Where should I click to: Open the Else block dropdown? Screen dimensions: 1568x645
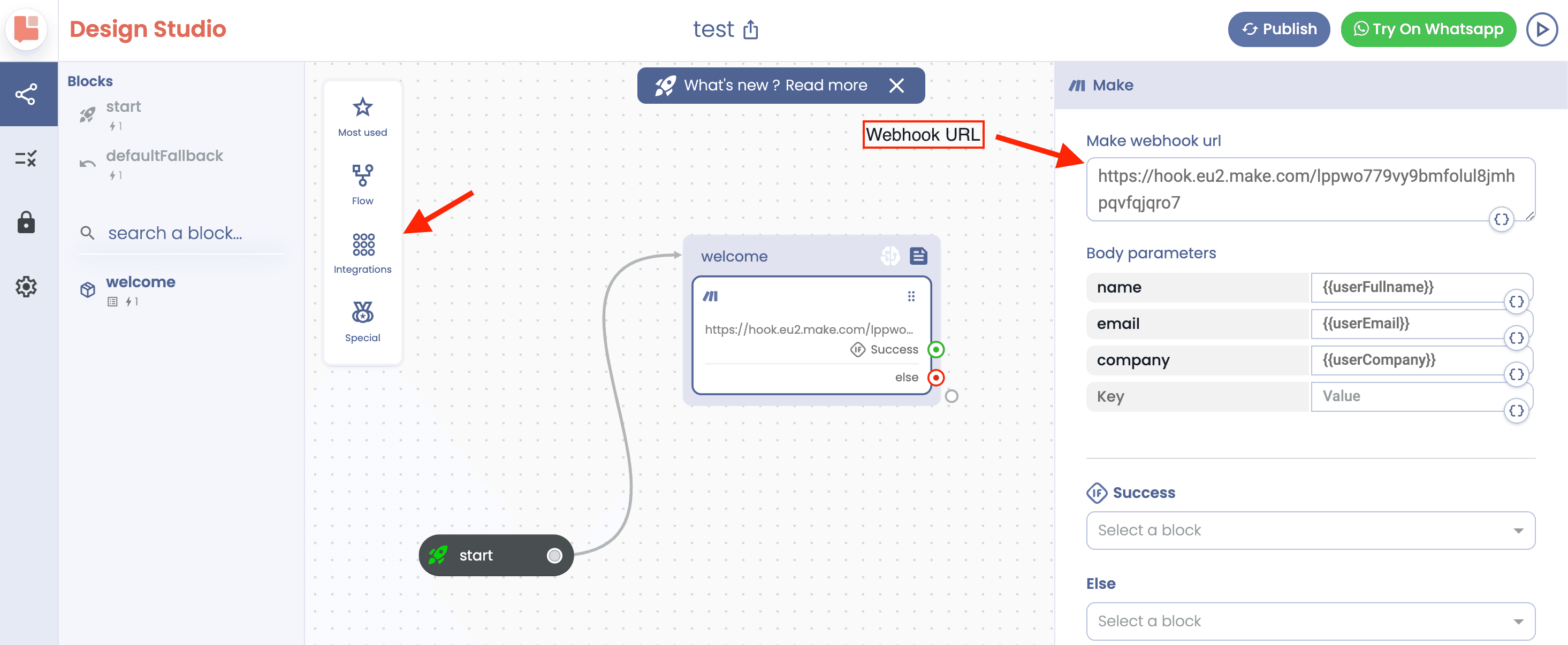(1310, 621)
